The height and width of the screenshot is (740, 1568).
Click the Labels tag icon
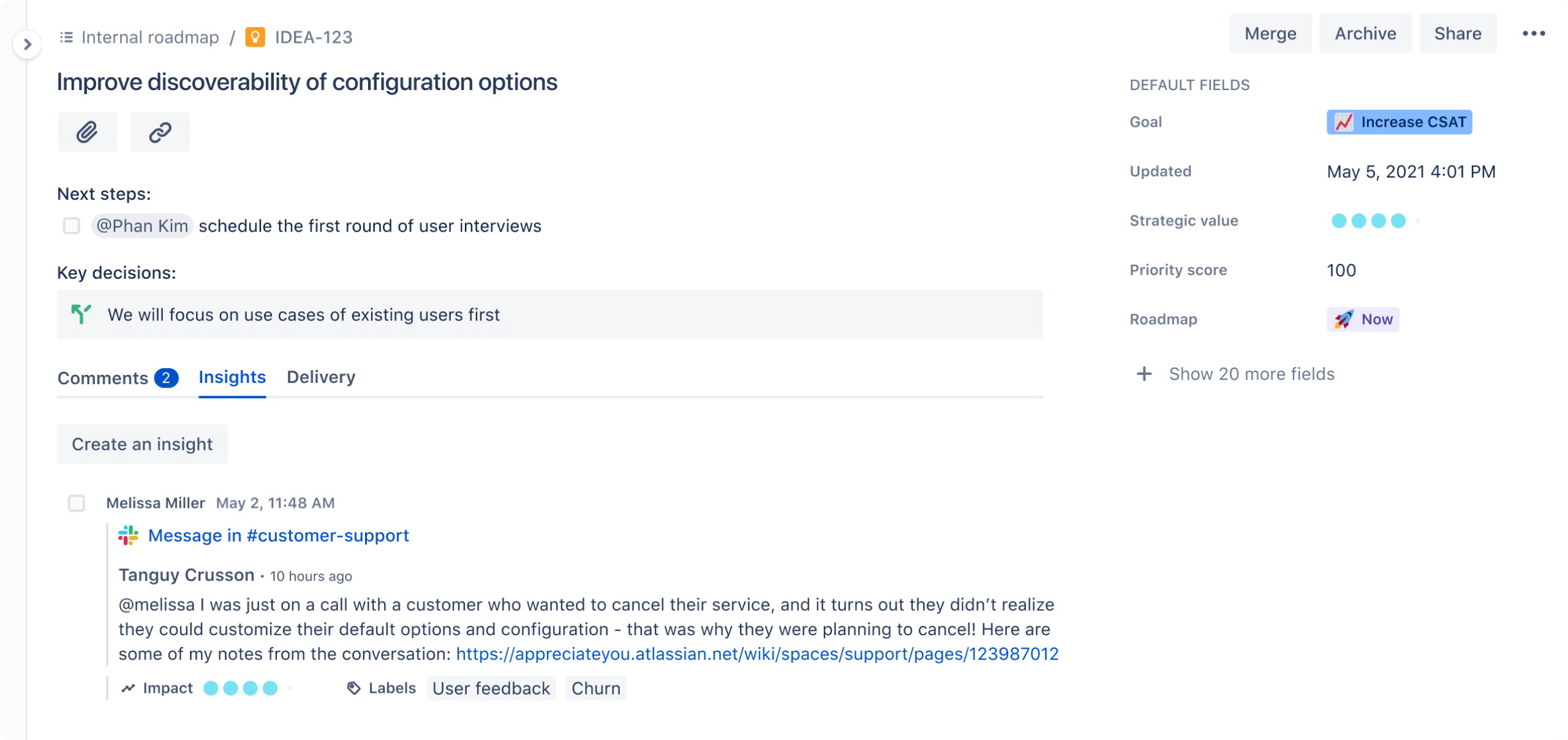[x=353, y=688]
